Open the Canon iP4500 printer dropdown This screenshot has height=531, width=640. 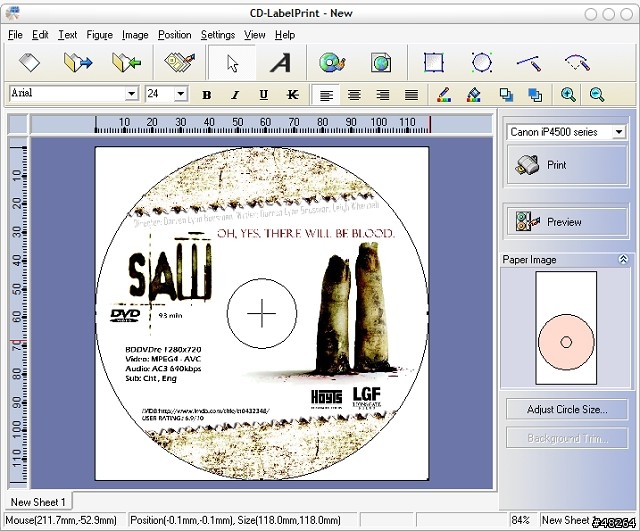point(619,132)
